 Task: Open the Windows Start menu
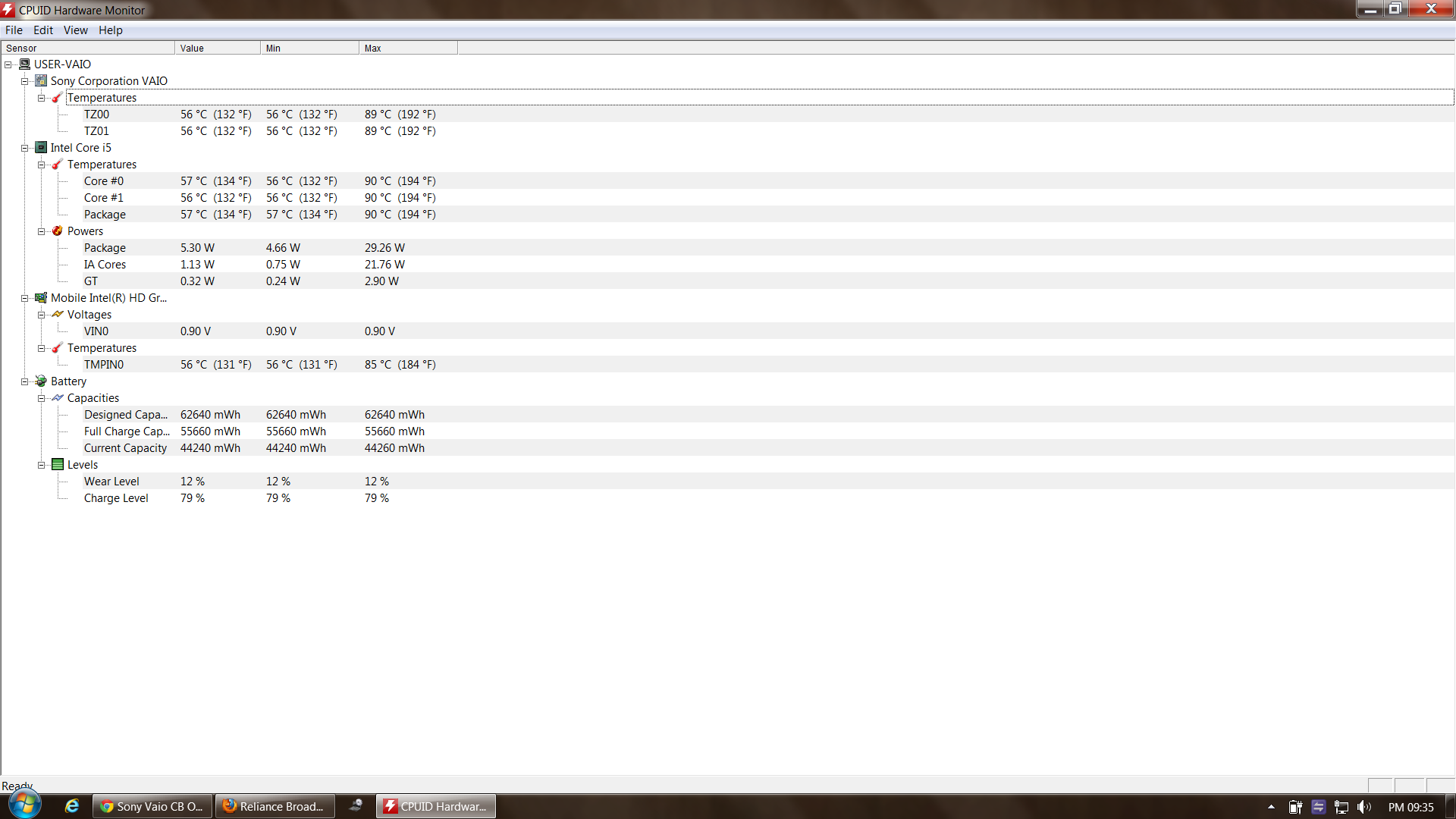click(x=24, y=805)
